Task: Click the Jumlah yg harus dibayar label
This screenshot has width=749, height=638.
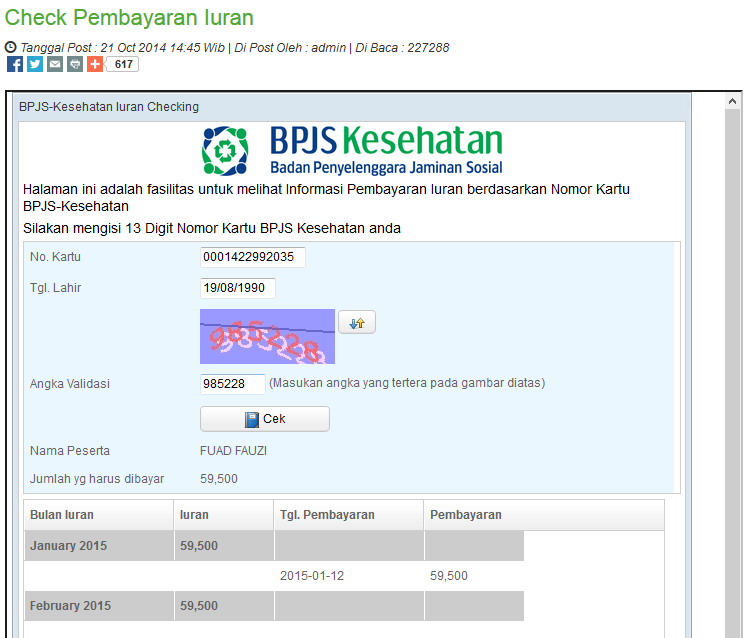Action: (x=97, y=479)
